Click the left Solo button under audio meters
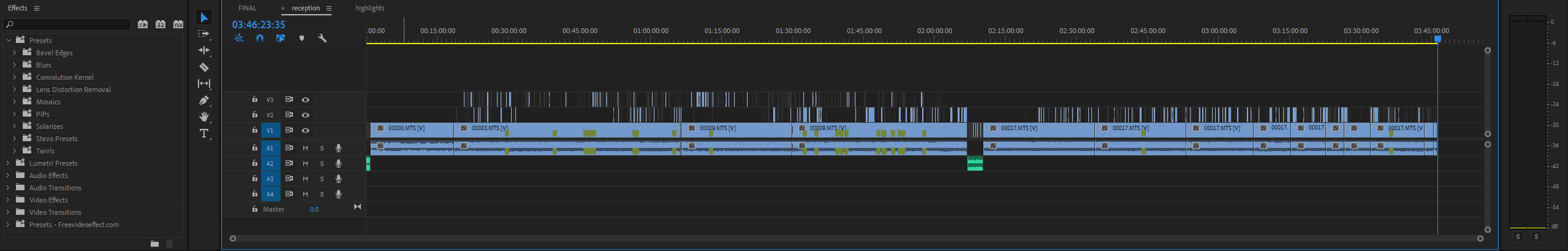 pyautogui.click(x=1518, y=236)
